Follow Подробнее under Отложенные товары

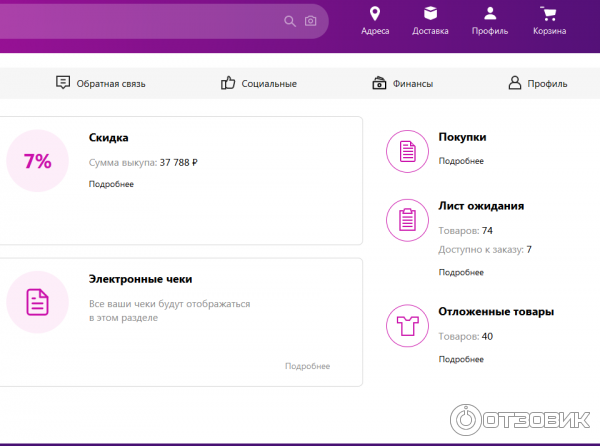pos(461,358)
